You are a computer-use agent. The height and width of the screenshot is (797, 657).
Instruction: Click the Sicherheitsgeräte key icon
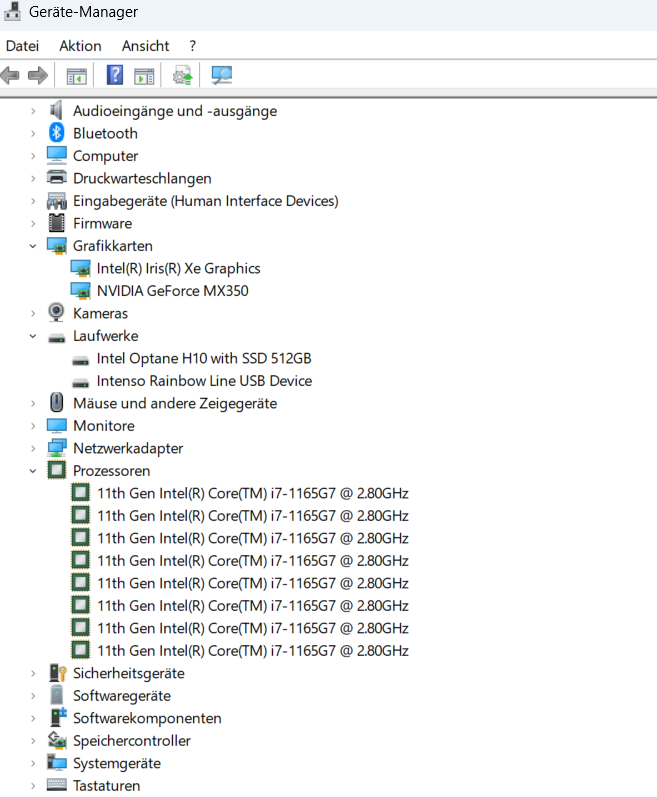tap(57, 673)
